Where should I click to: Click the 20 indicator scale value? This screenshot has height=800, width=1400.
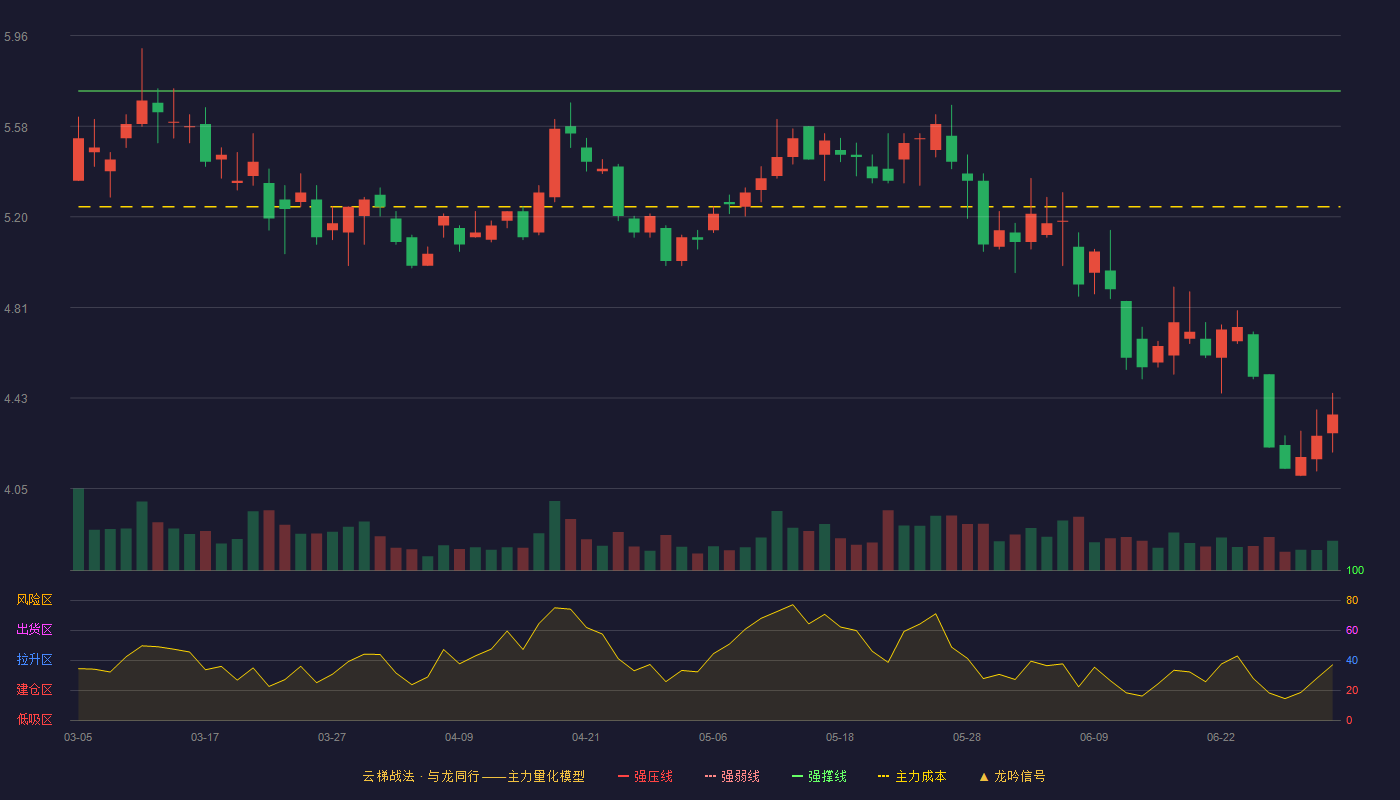[1352, 690]
